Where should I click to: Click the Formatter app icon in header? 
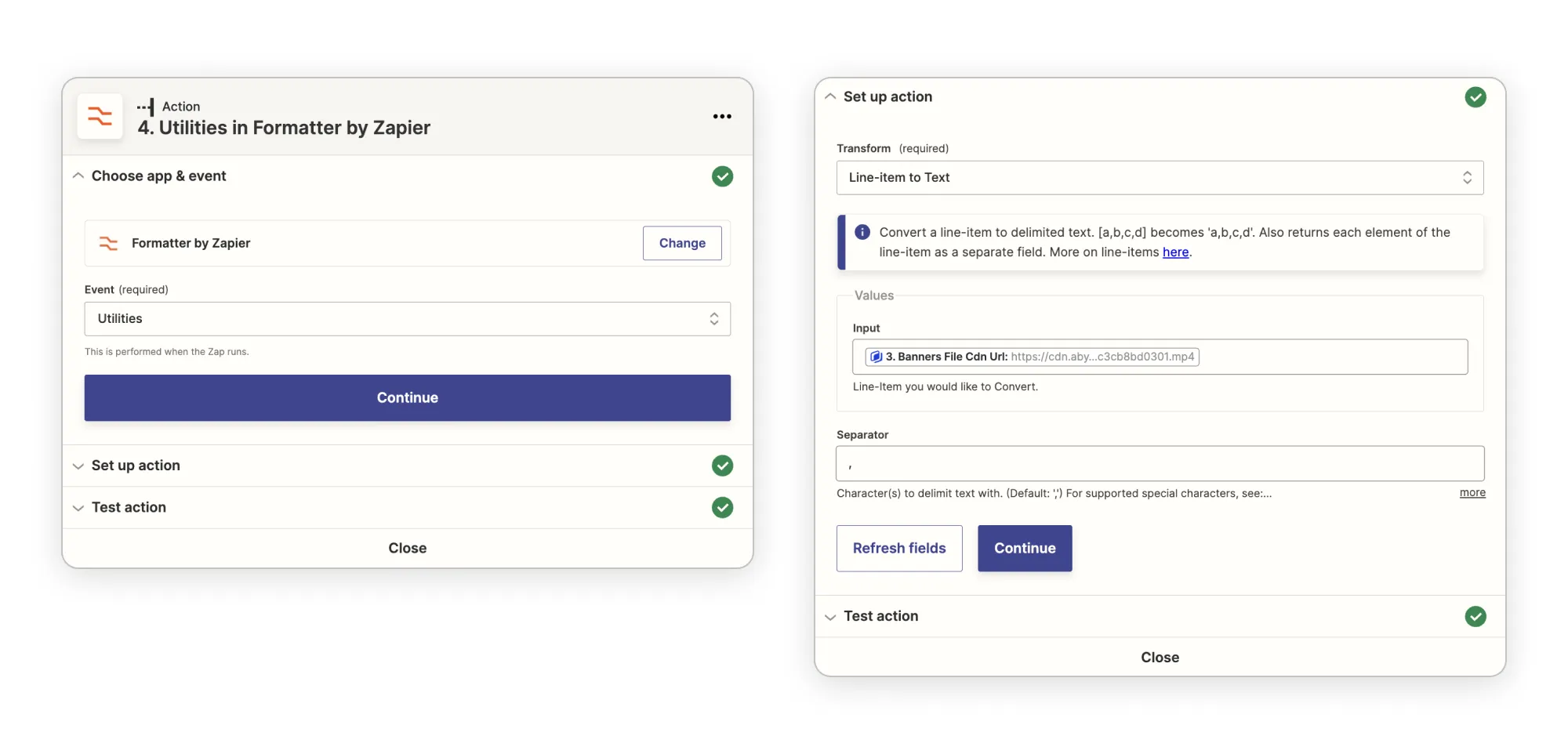pos(100,117)
